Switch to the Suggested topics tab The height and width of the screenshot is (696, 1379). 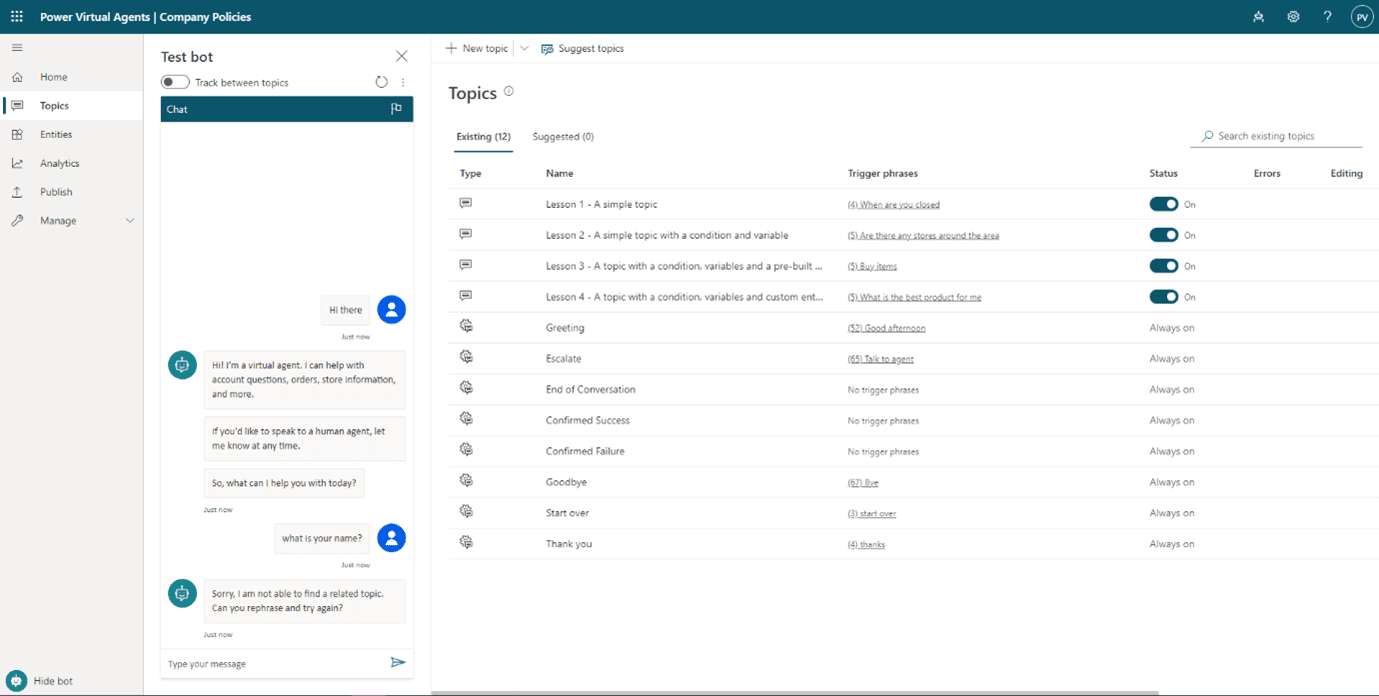point(561,136)
